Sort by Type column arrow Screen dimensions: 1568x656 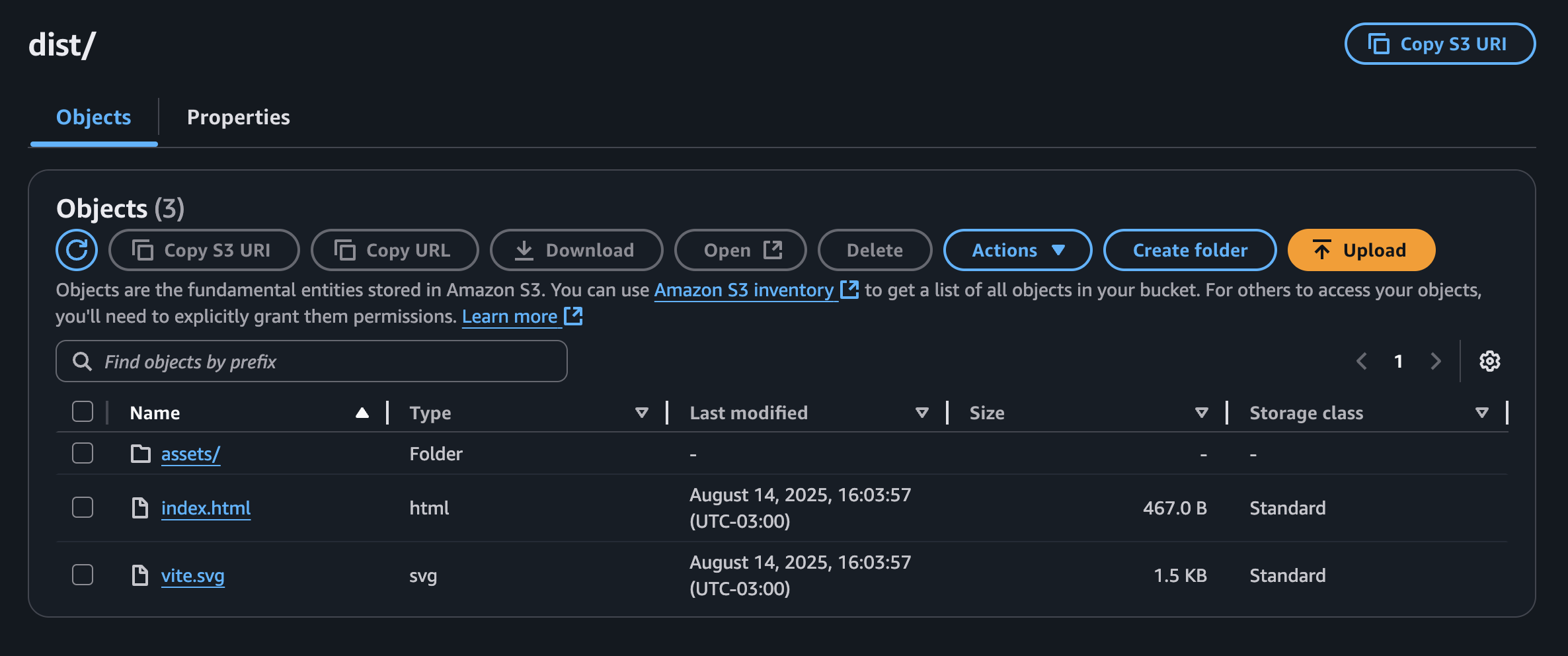(641, 413)
